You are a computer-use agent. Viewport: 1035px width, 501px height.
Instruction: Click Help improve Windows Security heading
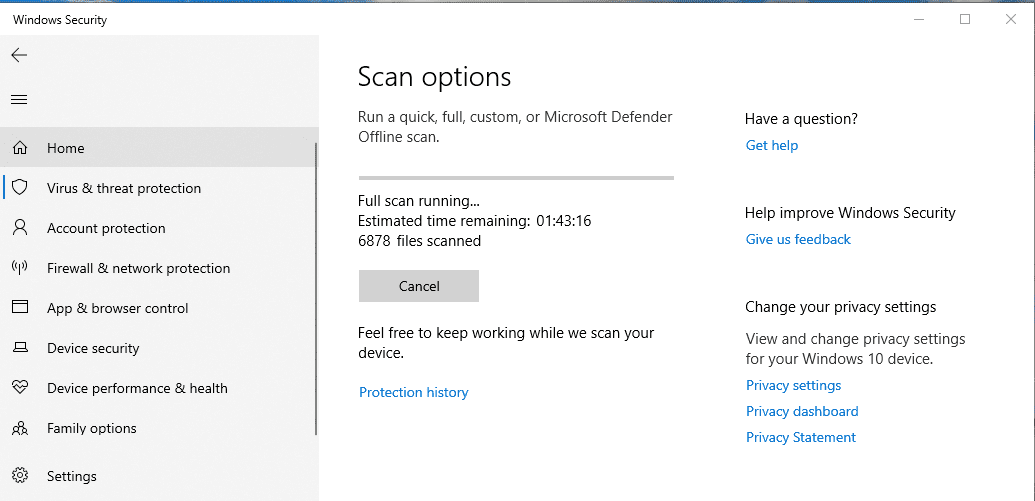tap(850, 213)
